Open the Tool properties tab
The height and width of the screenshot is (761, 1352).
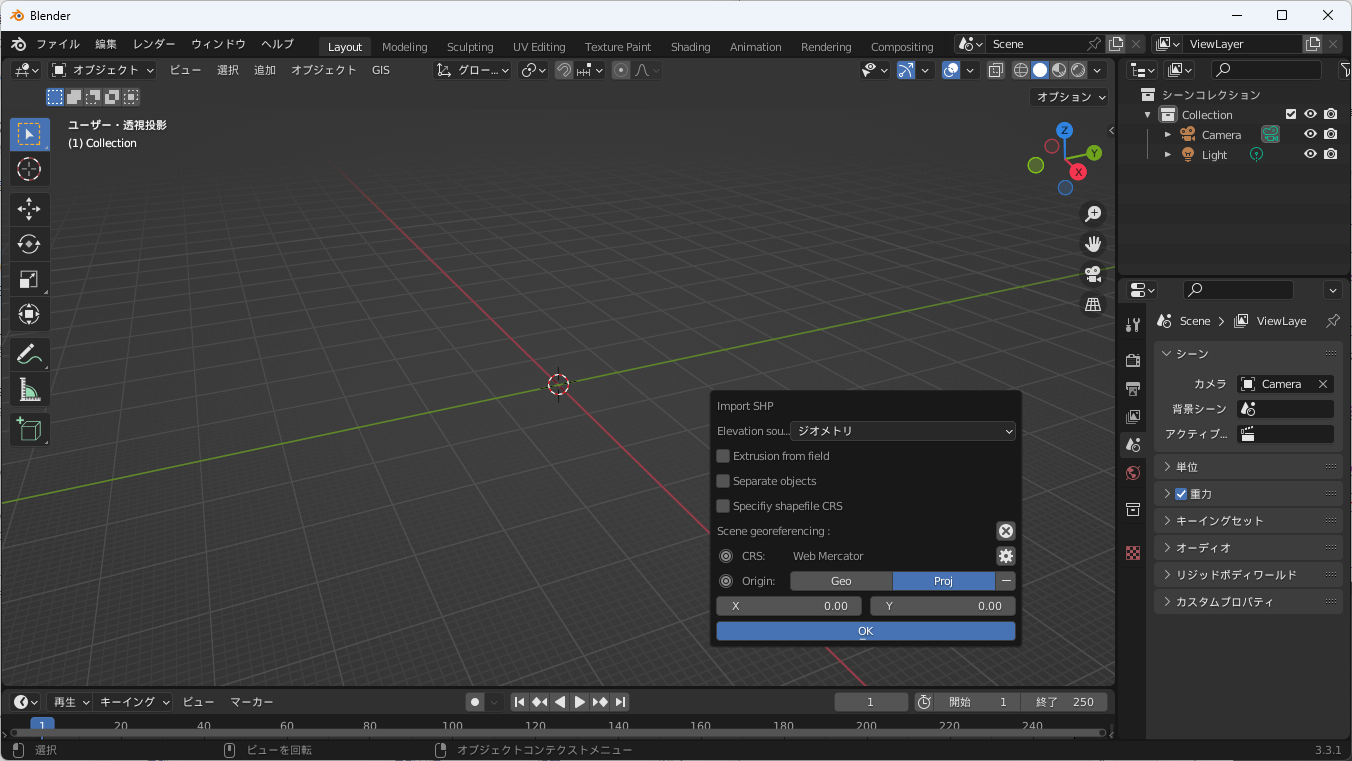pos(1133,325)
